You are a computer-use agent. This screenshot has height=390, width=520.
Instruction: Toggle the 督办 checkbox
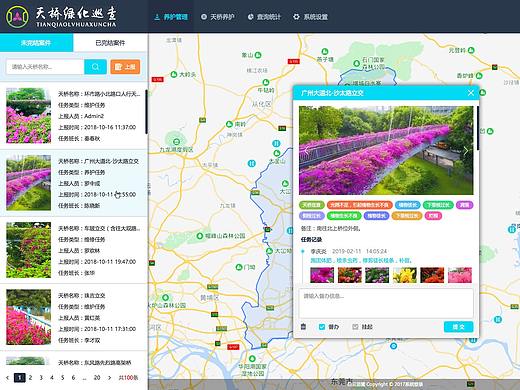322,327
